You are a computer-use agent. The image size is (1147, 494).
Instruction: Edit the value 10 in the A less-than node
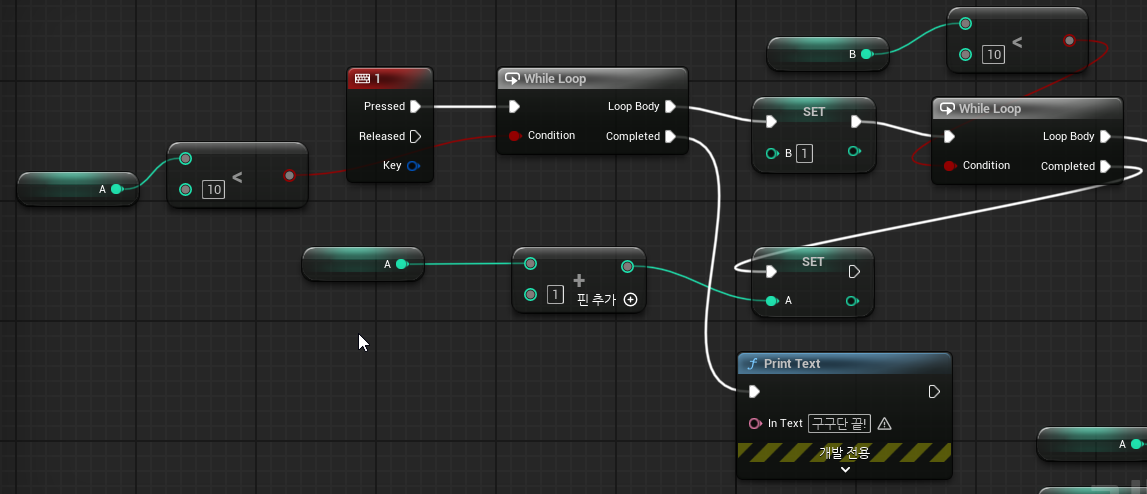coord(214,190)
